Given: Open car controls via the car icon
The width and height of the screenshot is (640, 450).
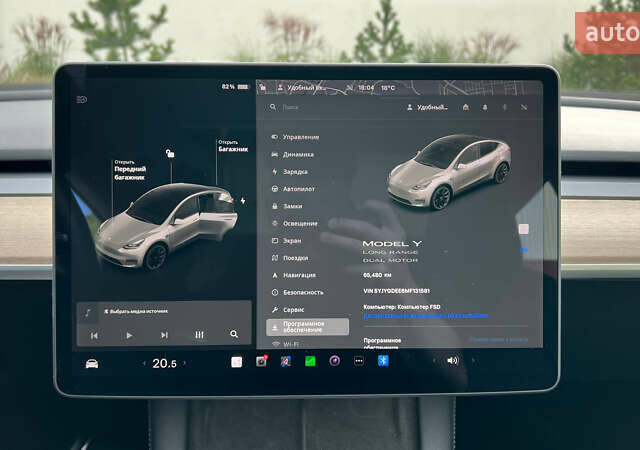Looking at the screenshot, I should (92, 363).
